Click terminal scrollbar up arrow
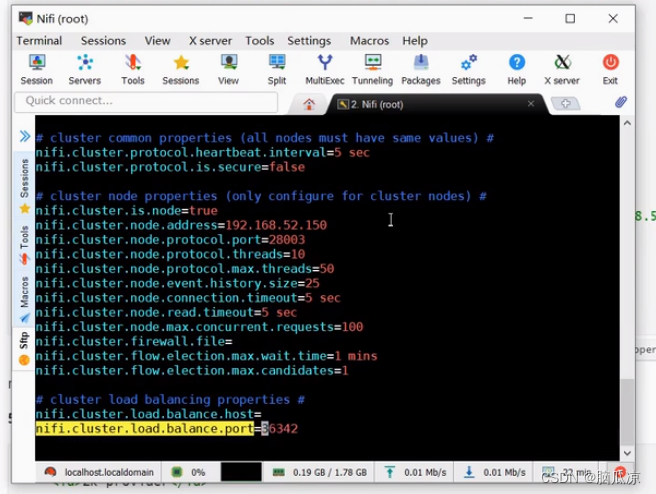This screenshot has width=656, height=494. pos(627,123)
